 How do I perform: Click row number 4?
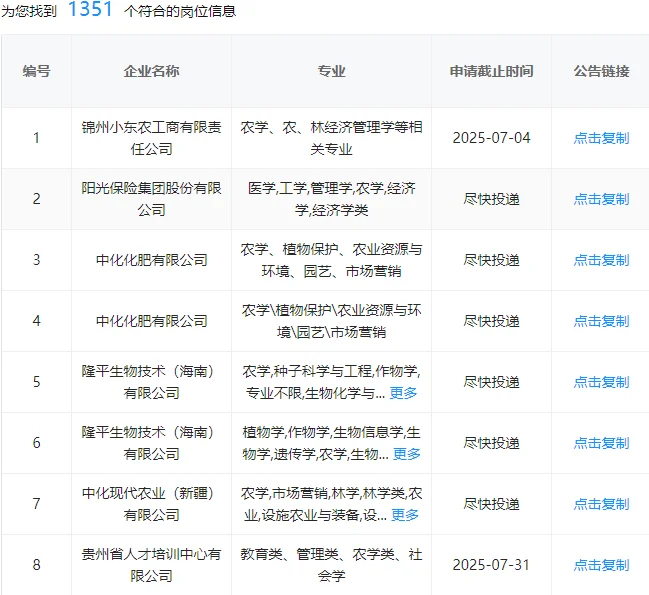pos(36,321)
